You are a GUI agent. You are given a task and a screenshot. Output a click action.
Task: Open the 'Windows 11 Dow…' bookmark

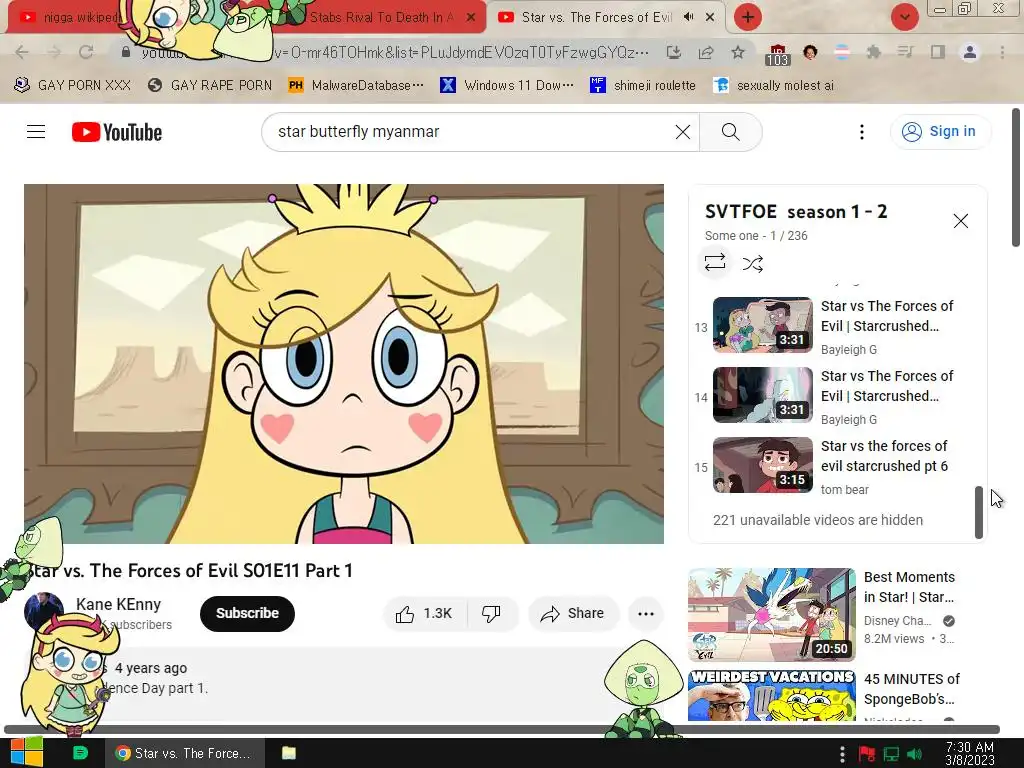coord(507,86)
